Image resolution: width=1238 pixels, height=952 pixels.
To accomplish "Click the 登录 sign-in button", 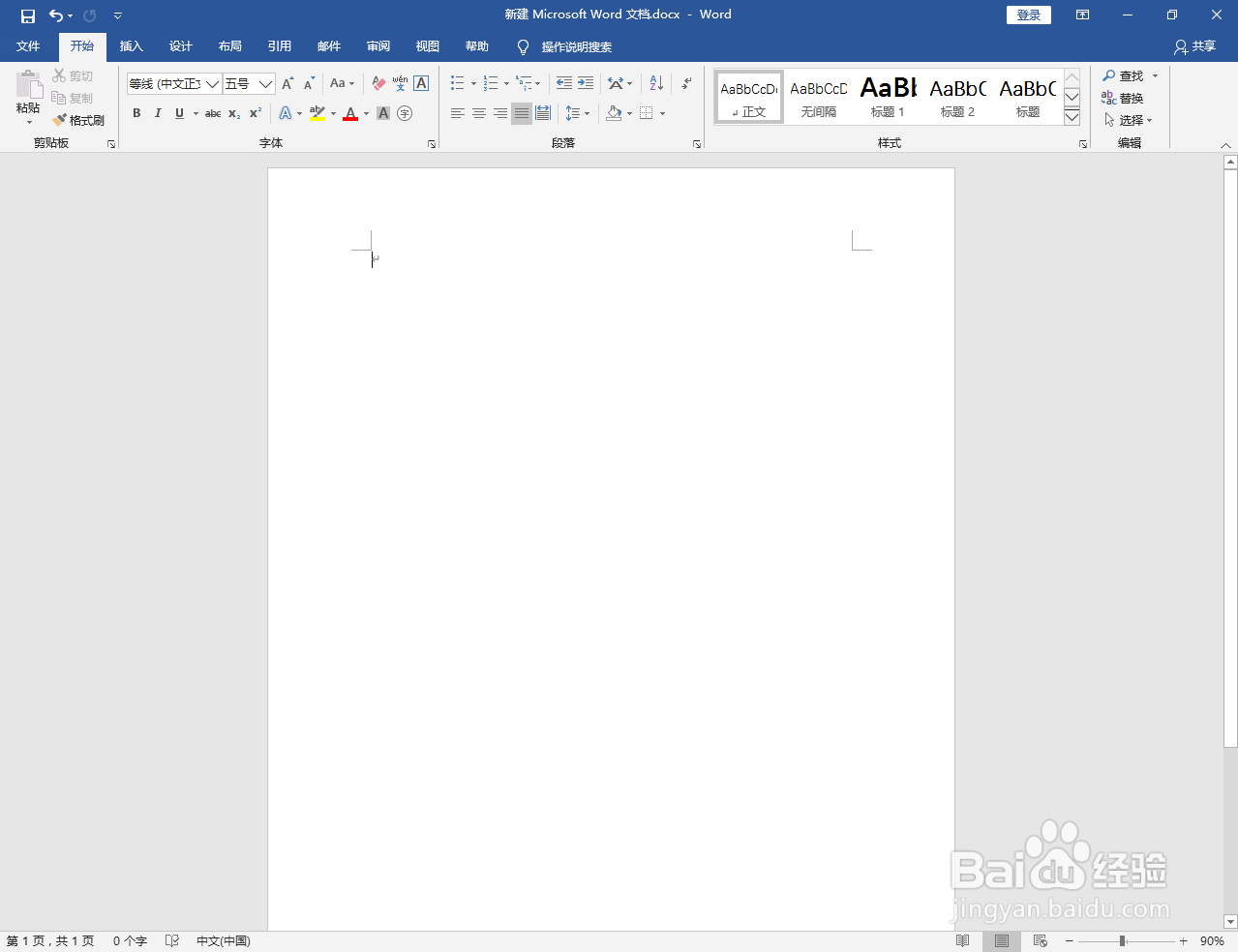I will point(1028,15).
